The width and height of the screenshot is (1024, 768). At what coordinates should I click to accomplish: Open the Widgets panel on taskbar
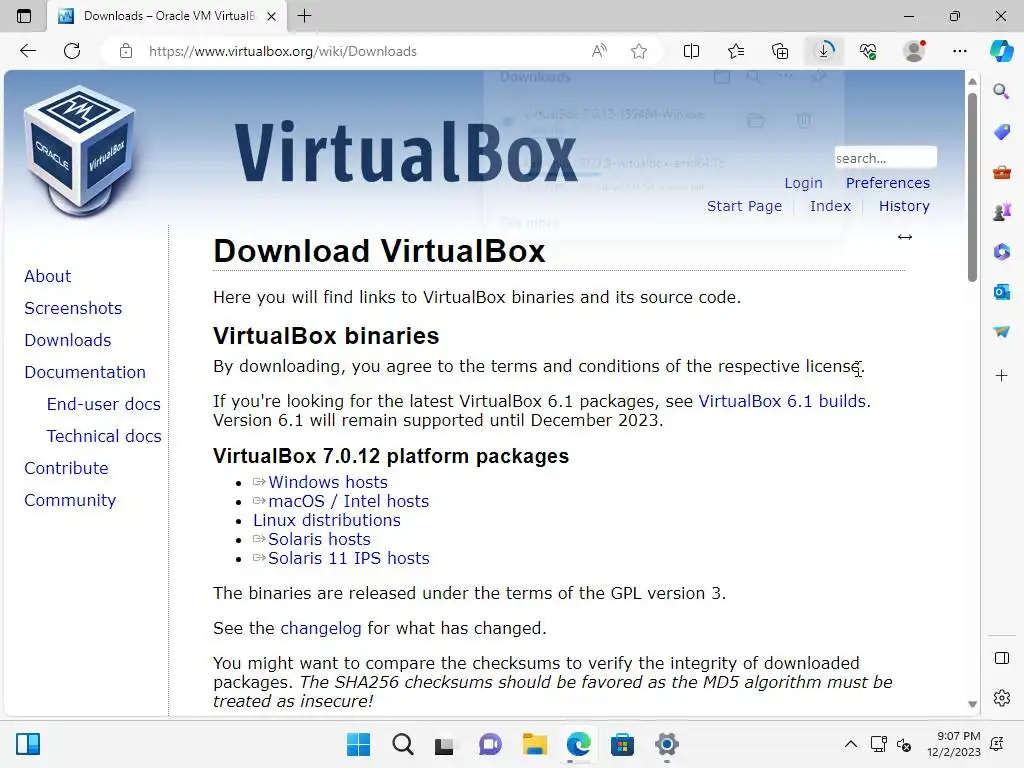(x=28, y=744)
